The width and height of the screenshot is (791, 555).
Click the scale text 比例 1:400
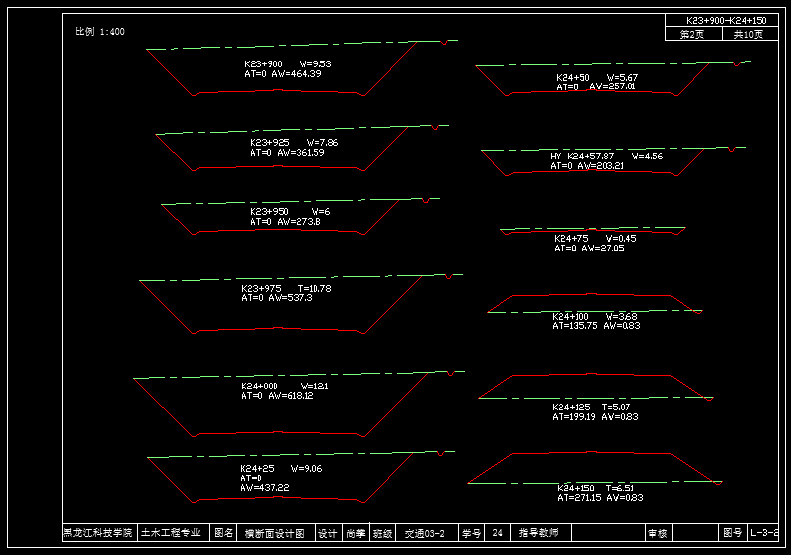pos(100,31)
